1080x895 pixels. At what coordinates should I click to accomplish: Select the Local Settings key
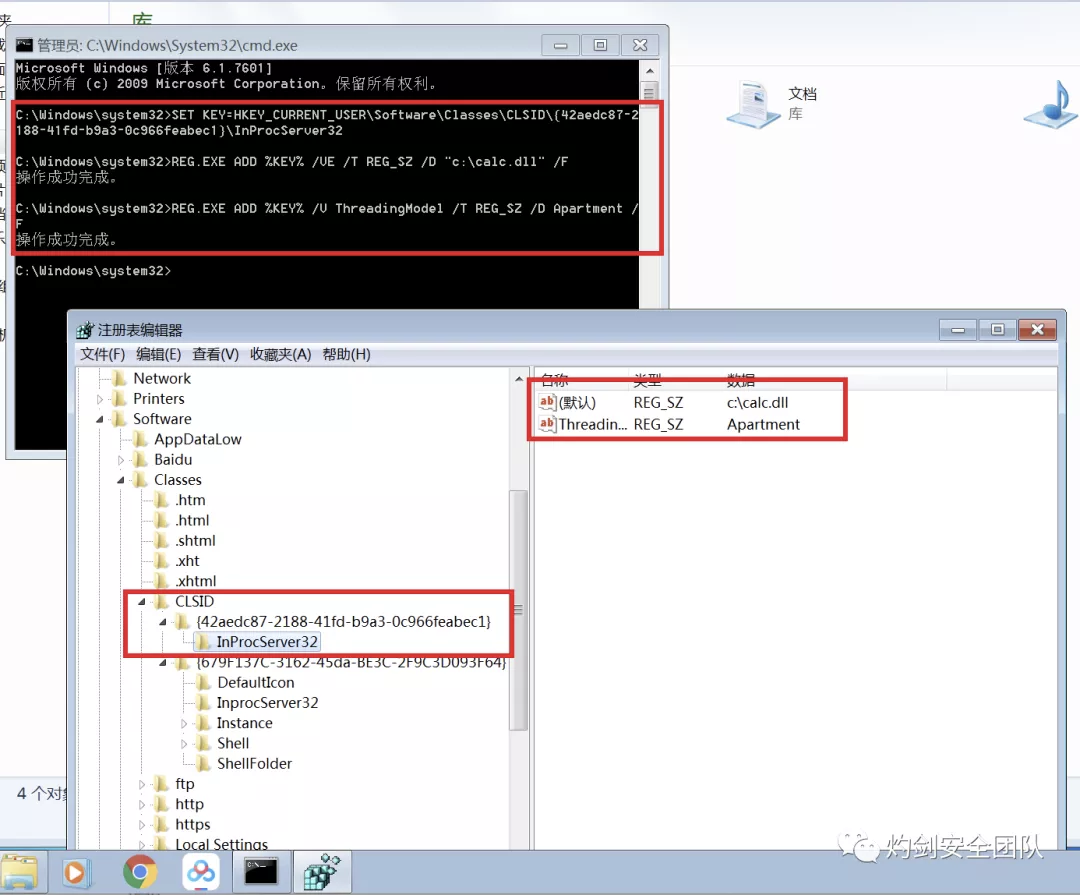click(221, 844)
